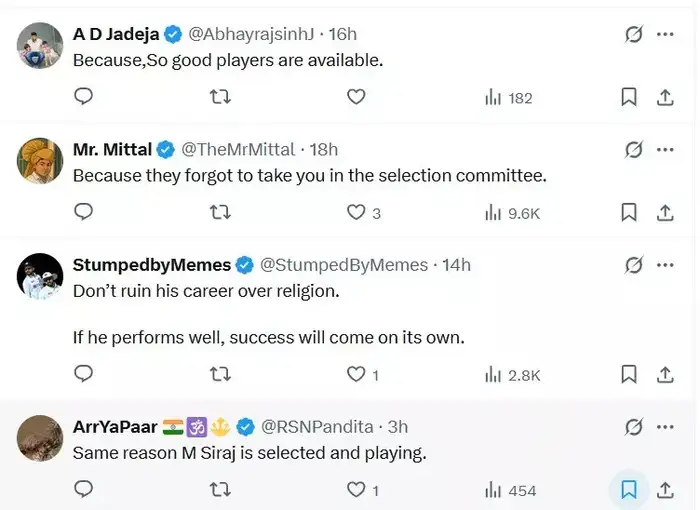Share the ArrYaPaar tweet
Image resolution: width=700 pixels, height=510 pixels.
665,490
